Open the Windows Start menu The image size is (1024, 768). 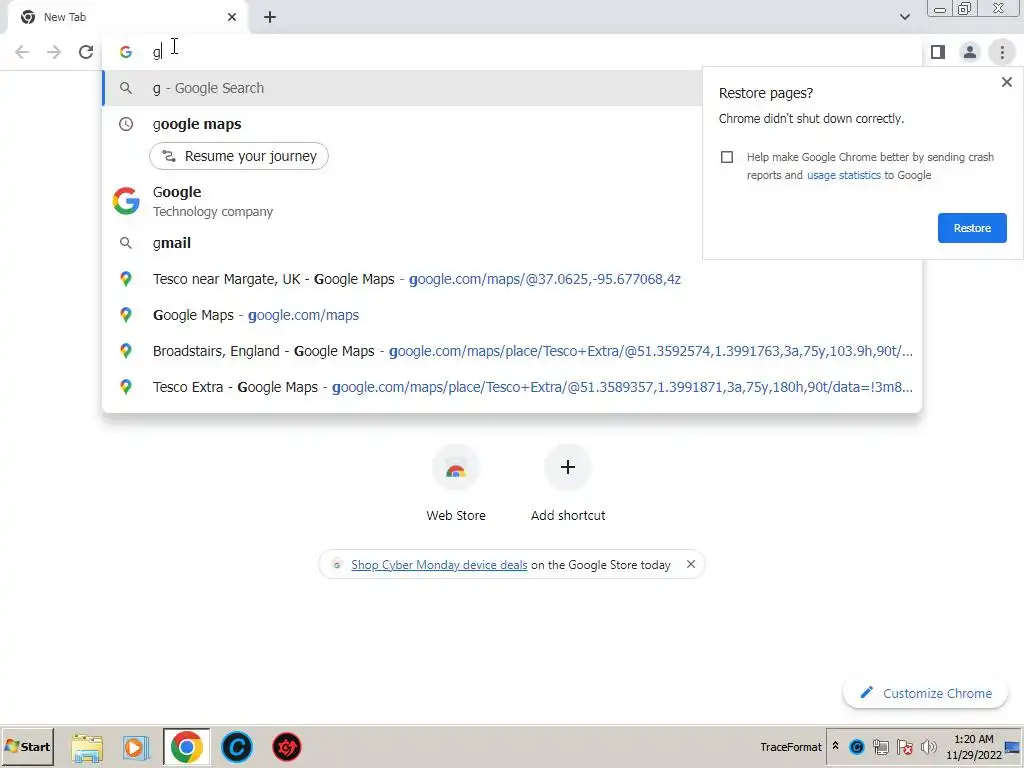point(27,746)
